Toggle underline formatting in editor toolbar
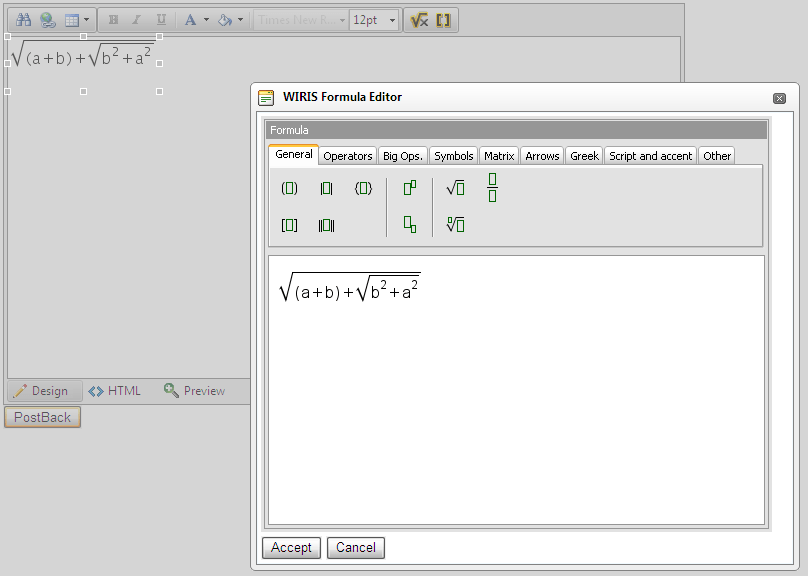Viewport: 808px width, 576px height. tap(161, 20)
